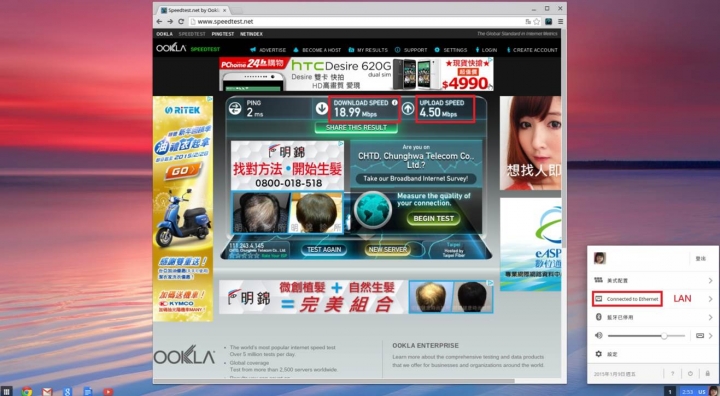Click the HTC Desire 620G banner ad
The width and height of the screenshot is (720, 396).
tap(356, 74)
